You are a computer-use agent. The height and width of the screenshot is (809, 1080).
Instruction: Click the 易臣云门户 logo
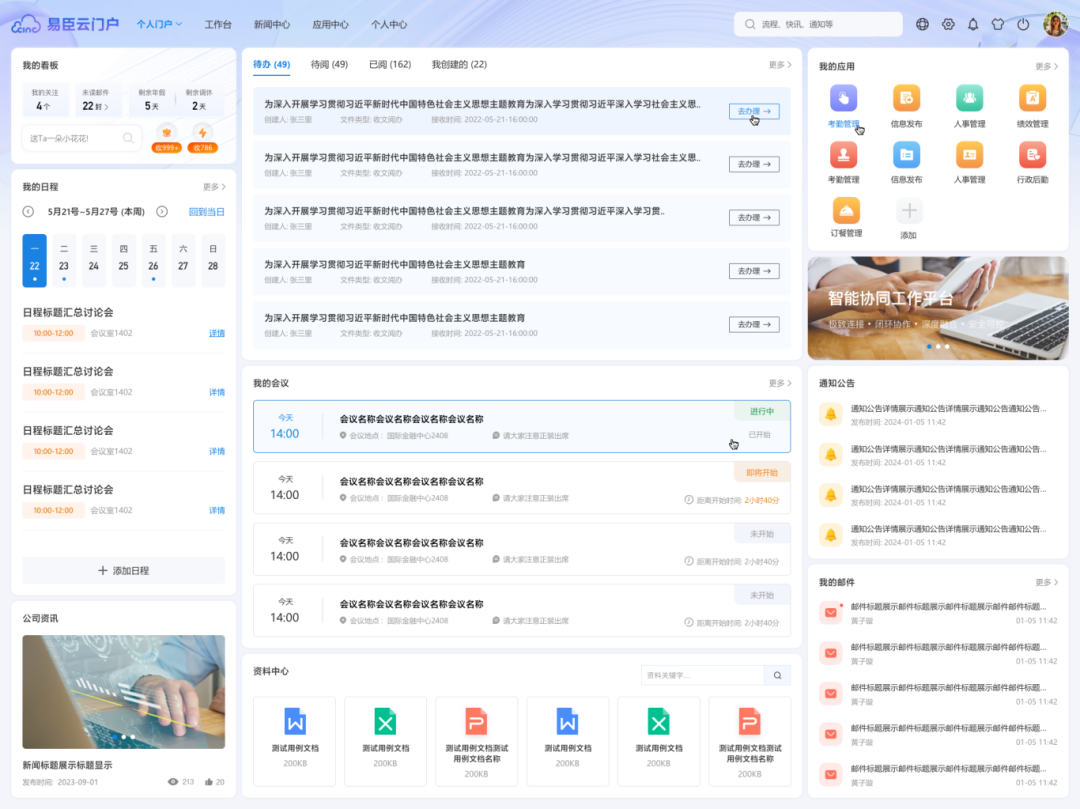[x=65, y=24]
